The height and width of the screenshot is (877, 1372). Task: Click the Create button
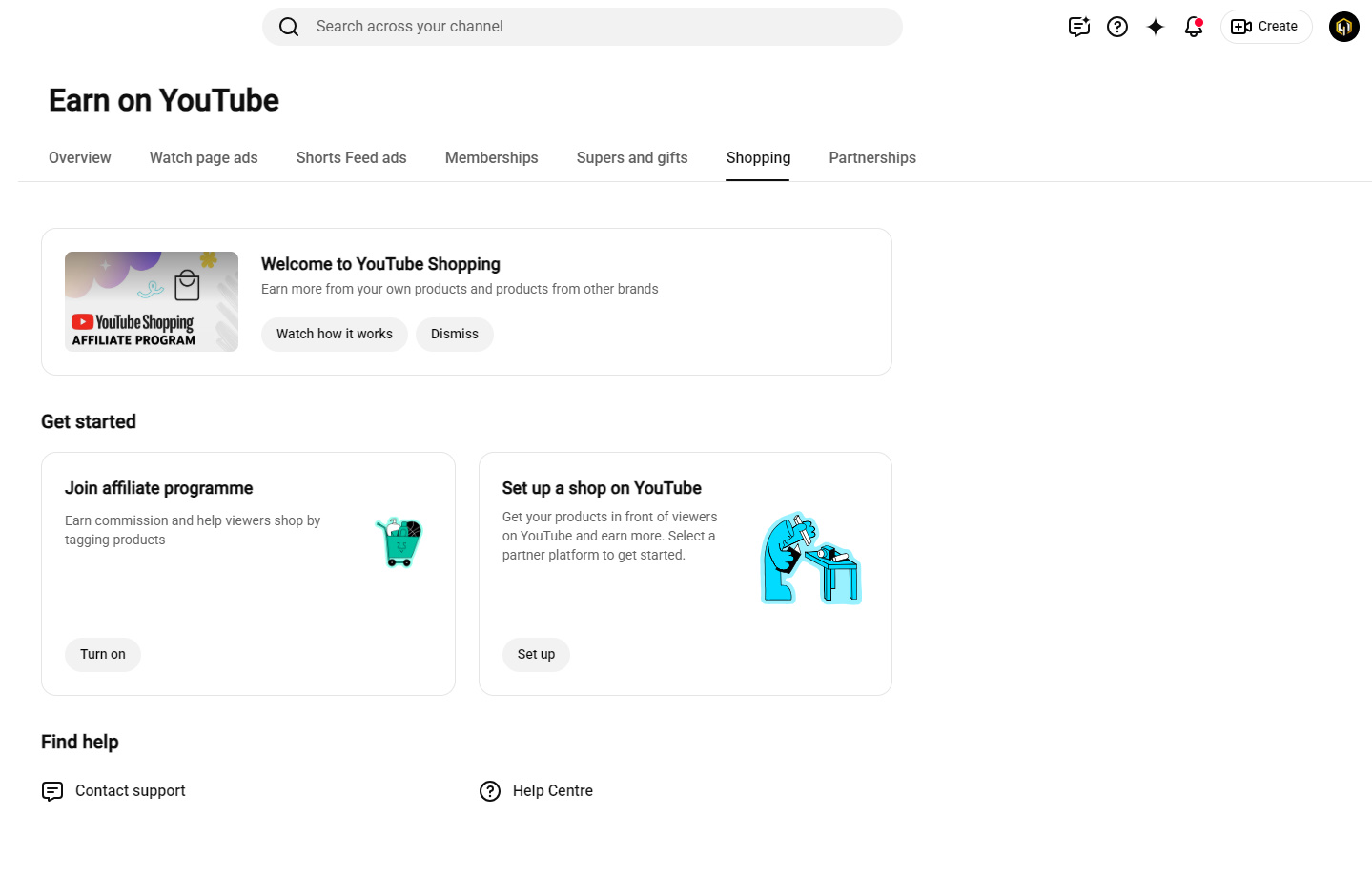click(x=1266, y=27)
